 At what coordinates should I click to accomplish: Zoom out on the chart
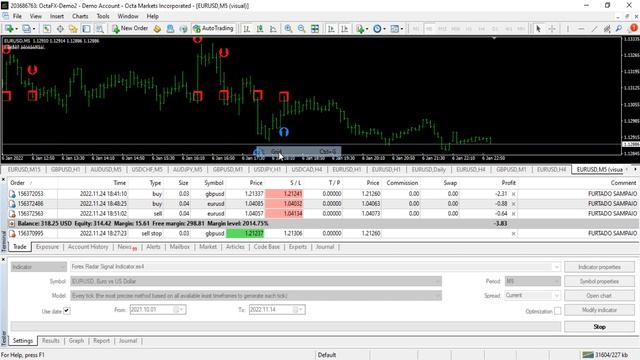pyautogui.click(x=302, y=29)
